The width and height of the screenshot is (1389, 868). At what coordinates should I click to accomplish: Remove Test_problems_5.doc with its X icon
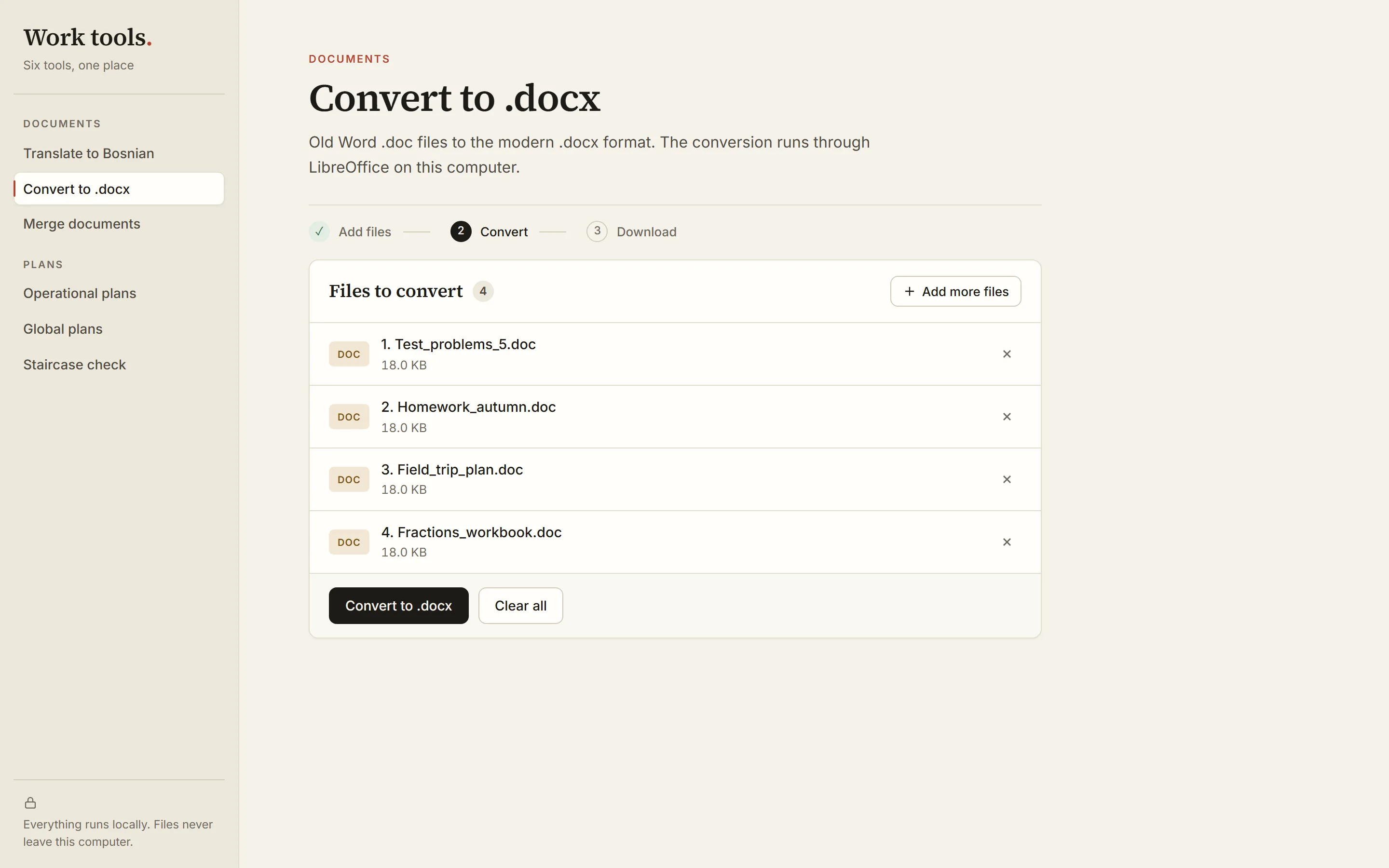point(1007,354)
